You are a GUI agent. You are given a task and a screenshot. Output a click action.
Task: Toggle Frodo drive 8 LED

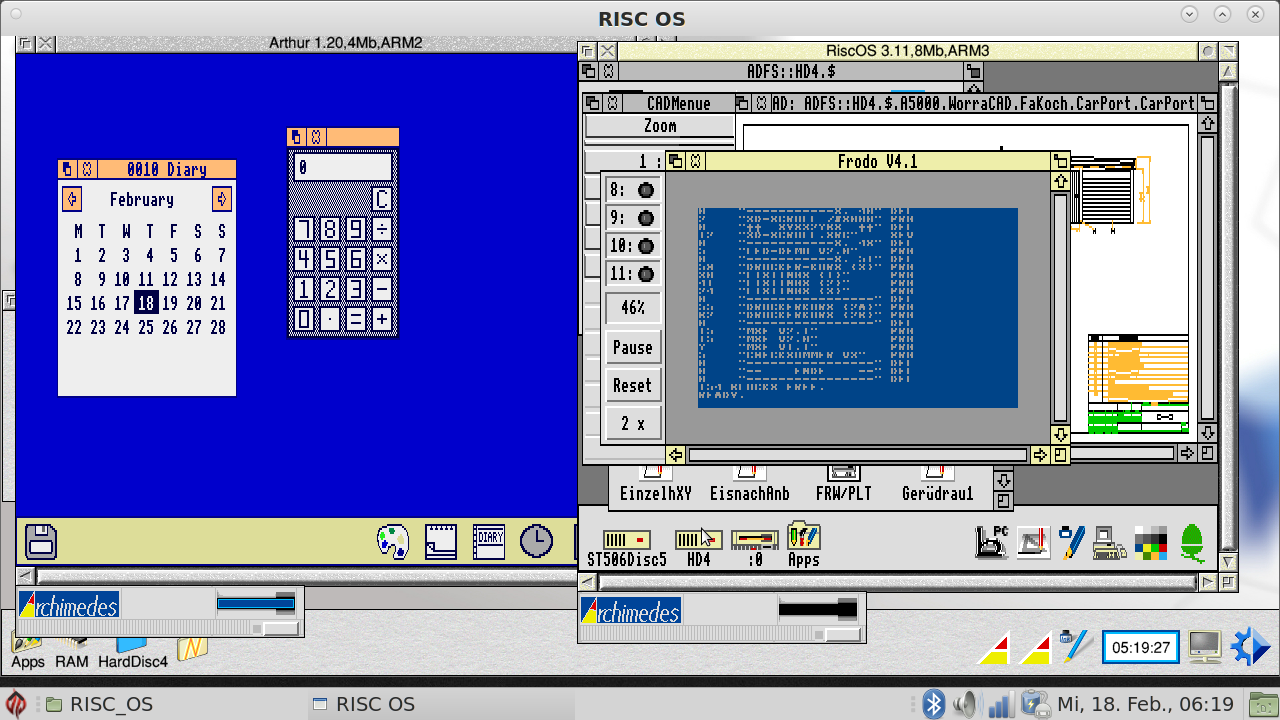click(646, 190)
